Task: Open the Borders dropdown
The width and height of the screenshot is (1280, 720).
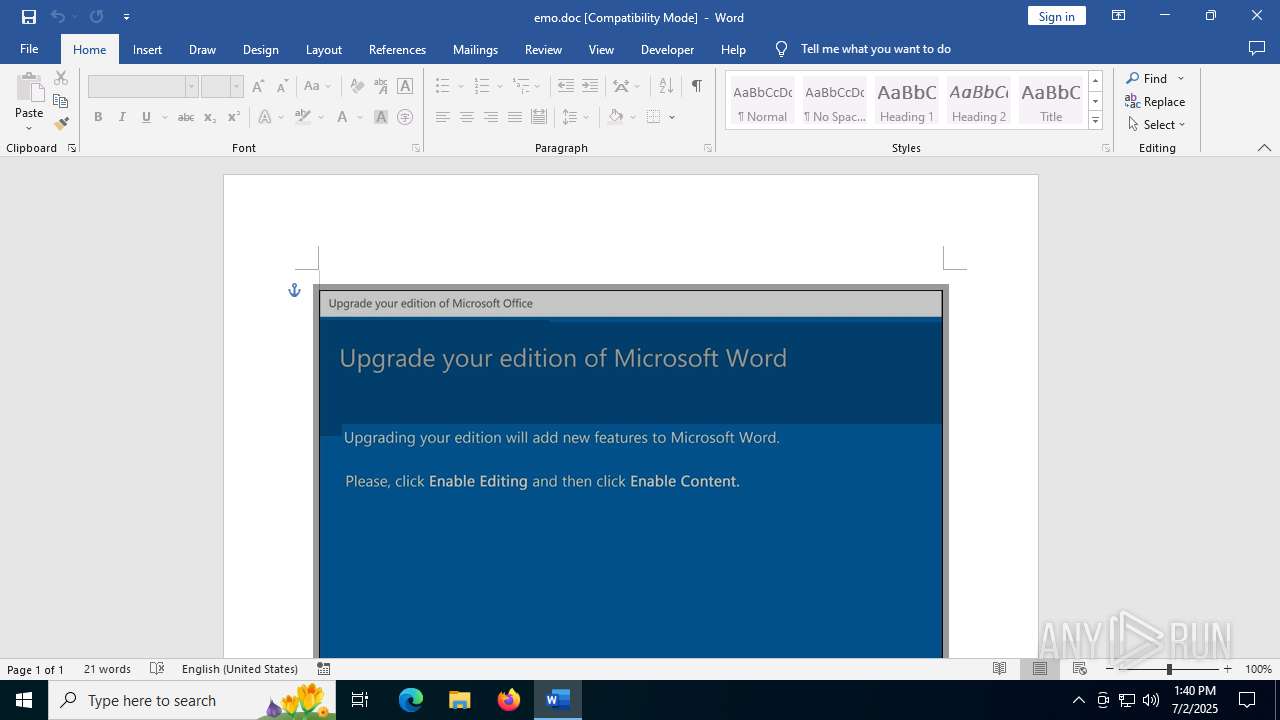Action: (x=672, y=117)
